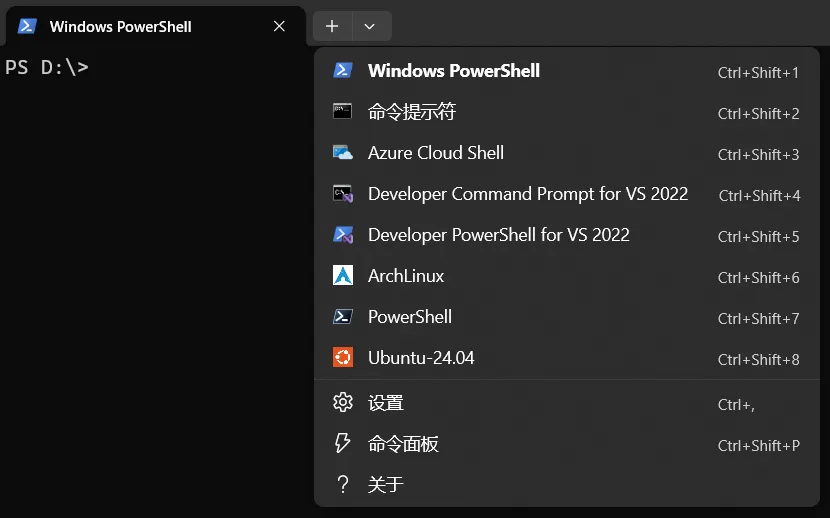Click the Developer Command Prompt VS 2022 icon
This screenshot has width=830, height=518.
pos(343,194)
